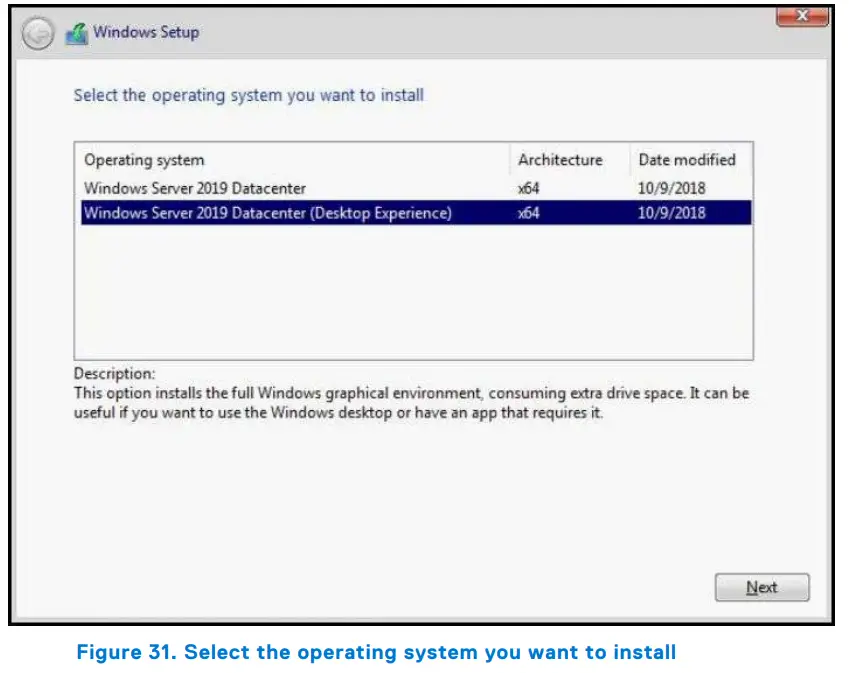849x673 pixels.
Task: Sort by the Architecture column header
Action: tap(560, 160)
